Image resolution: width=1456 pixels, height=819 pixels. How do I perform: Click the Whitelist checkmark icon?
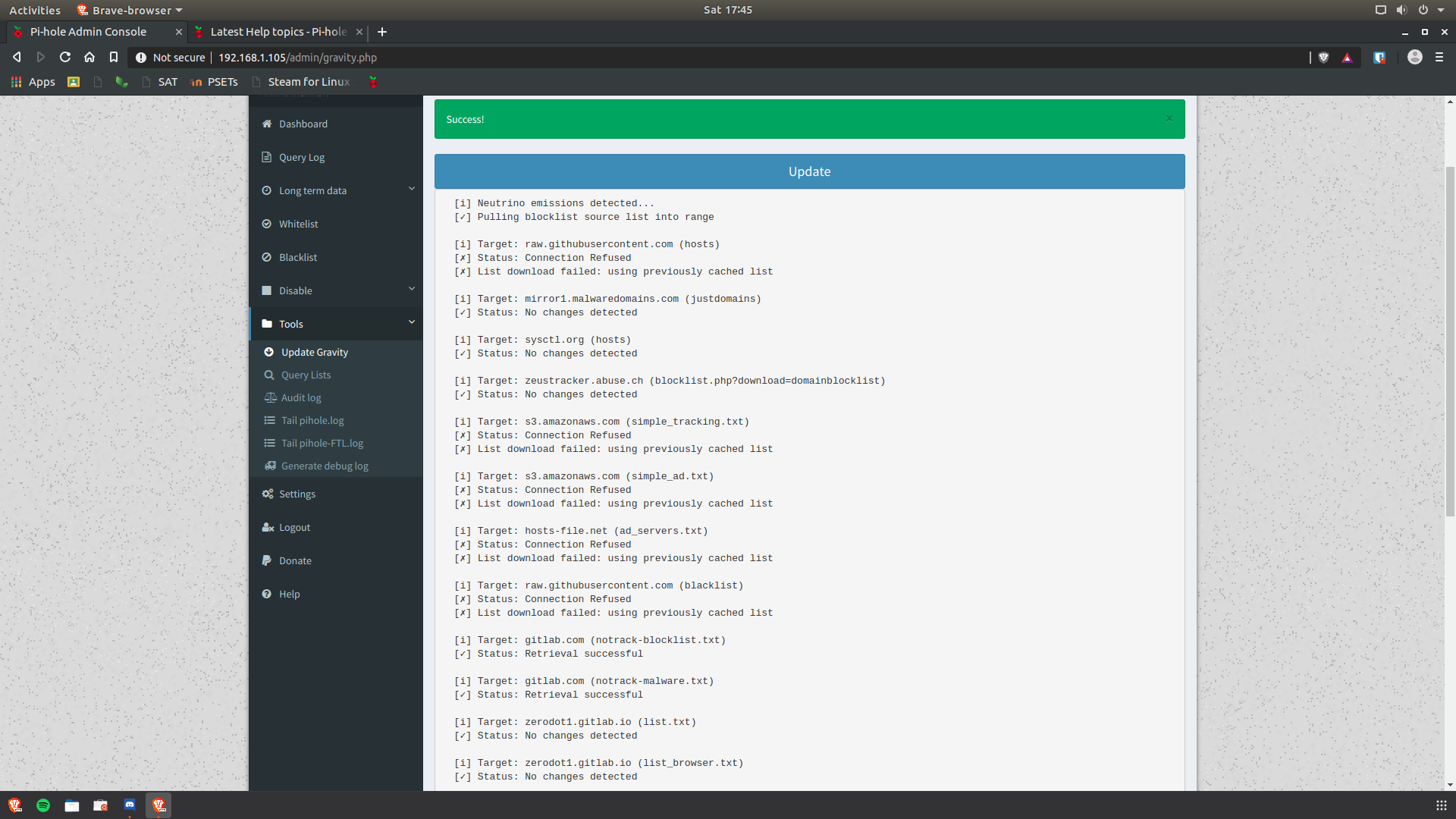(x=266, y=224)
